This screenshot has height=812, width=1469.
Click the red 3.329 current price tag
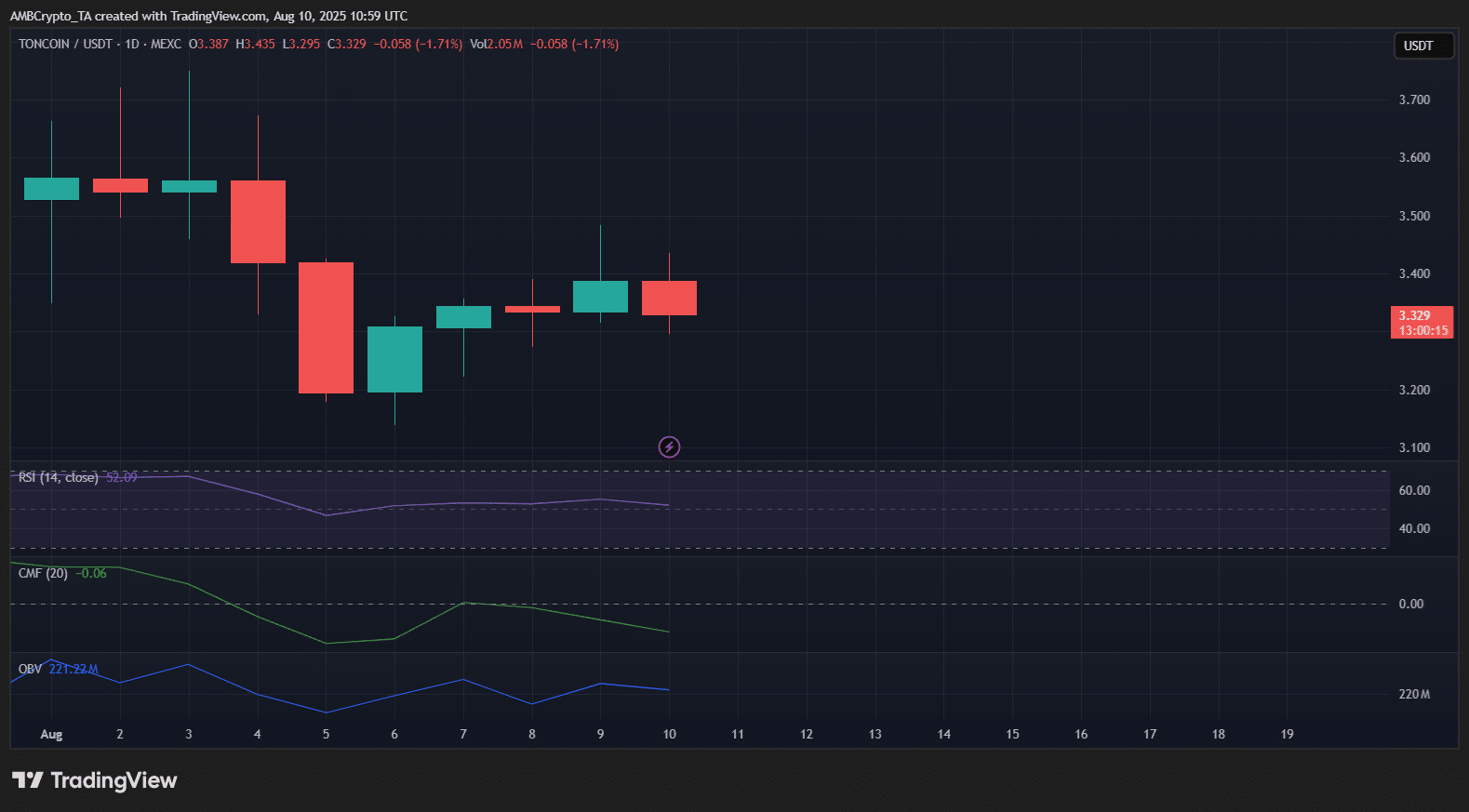pyautogui.click(x=1421, y=323)
